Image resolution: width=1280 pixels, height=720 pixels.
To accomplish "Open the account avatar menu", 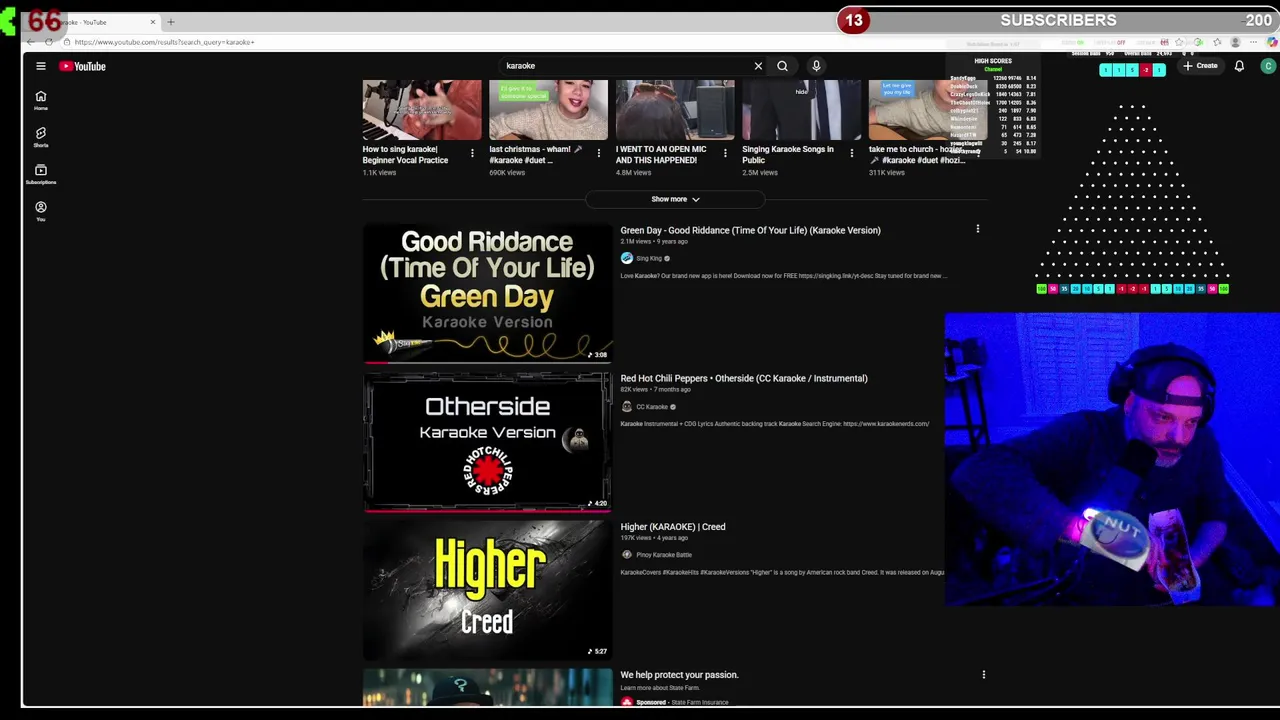I will (x=1268, y=66).
